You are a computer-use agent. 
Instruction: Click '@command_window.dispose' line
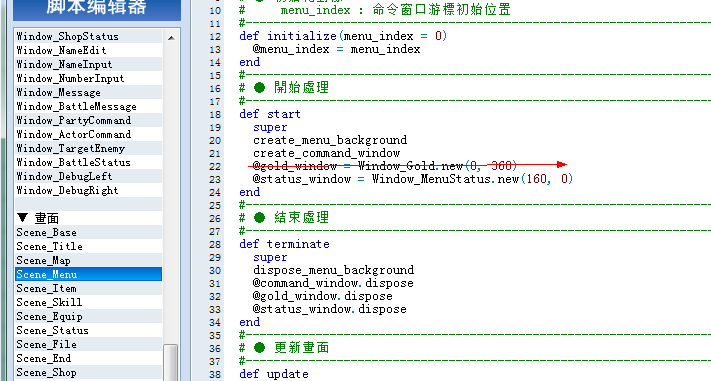tap(333, 283)
